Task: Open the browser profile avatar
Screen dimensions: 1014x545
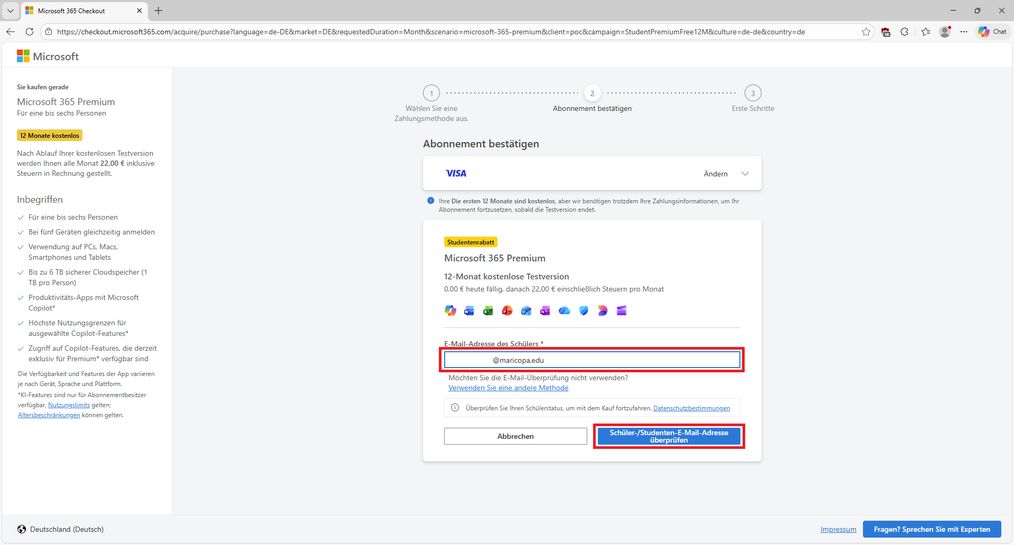Action: 945,32
